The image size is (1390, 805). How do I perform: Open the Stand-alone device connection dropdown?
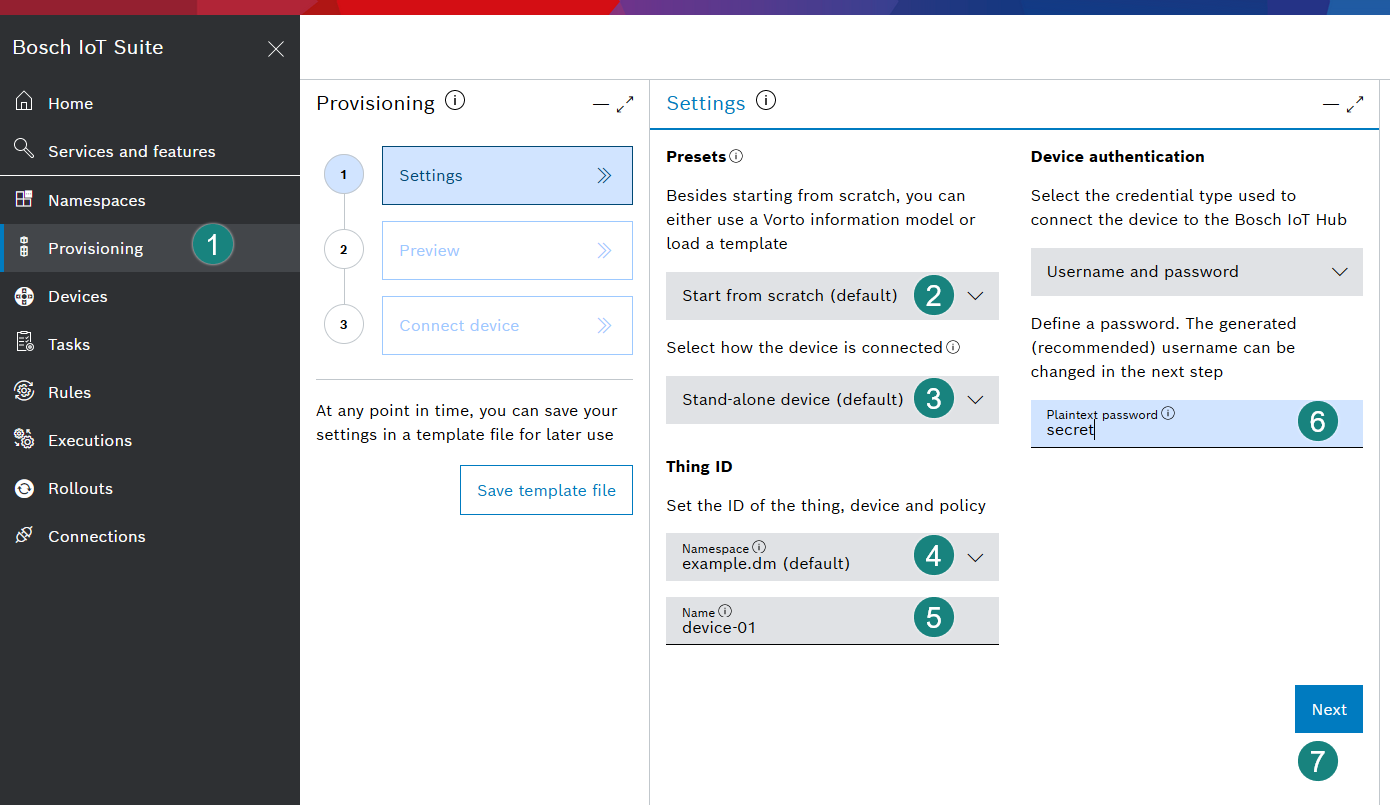coord(832,400)
